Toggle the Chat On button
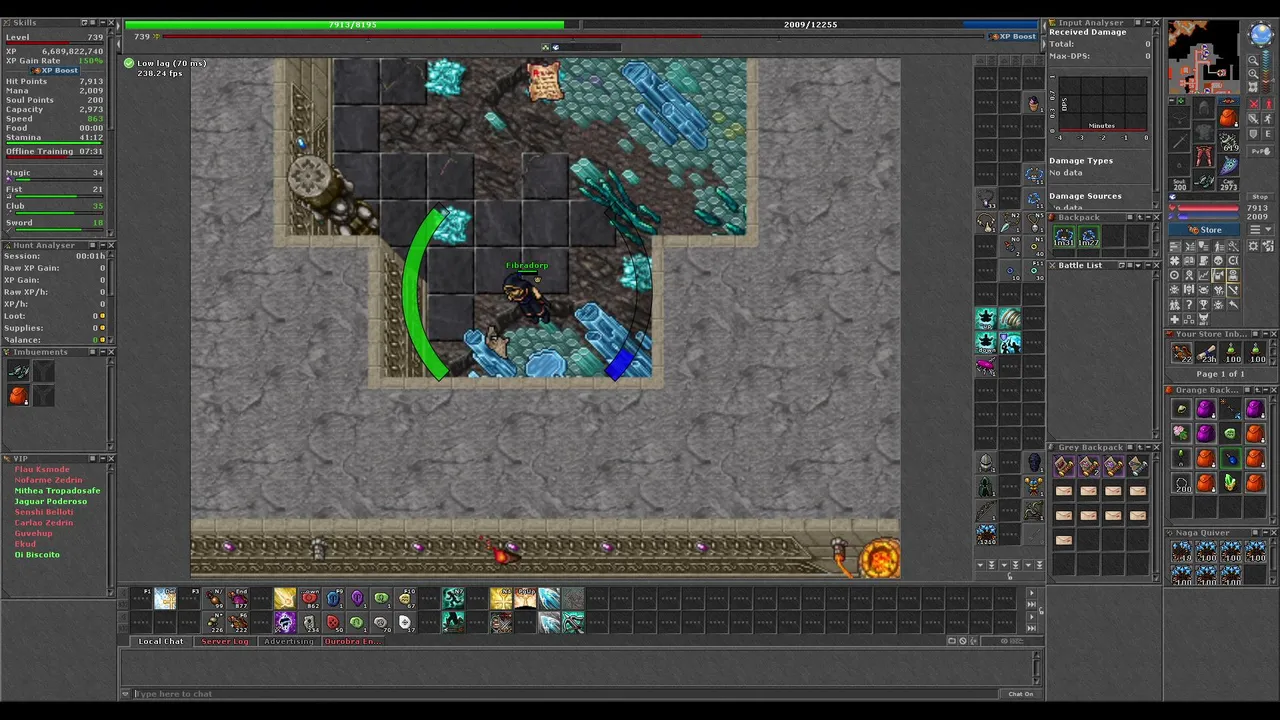This screenshot has height=720, width=1280. 1020,693
